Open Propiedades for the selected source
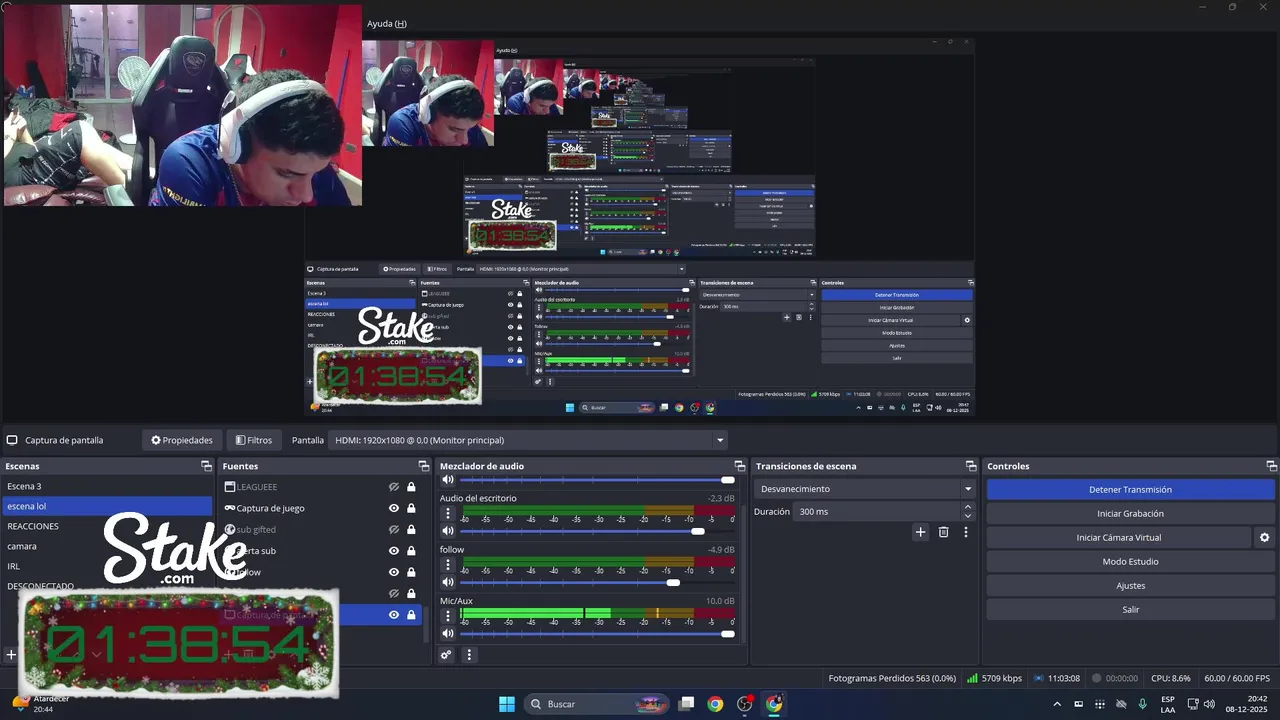 coord(182,440)
